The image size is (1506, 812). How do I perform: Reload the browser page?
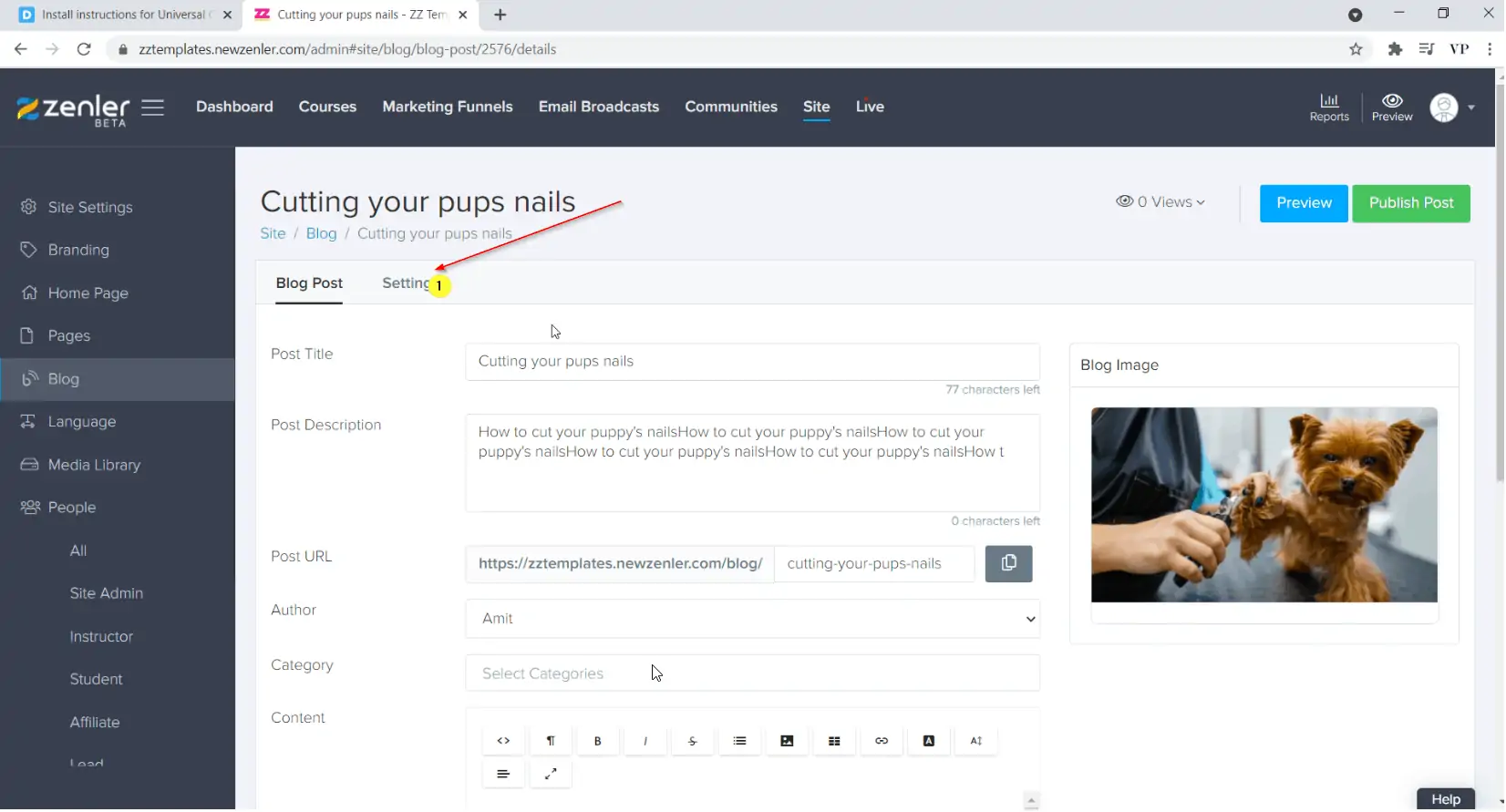(84, 49)
